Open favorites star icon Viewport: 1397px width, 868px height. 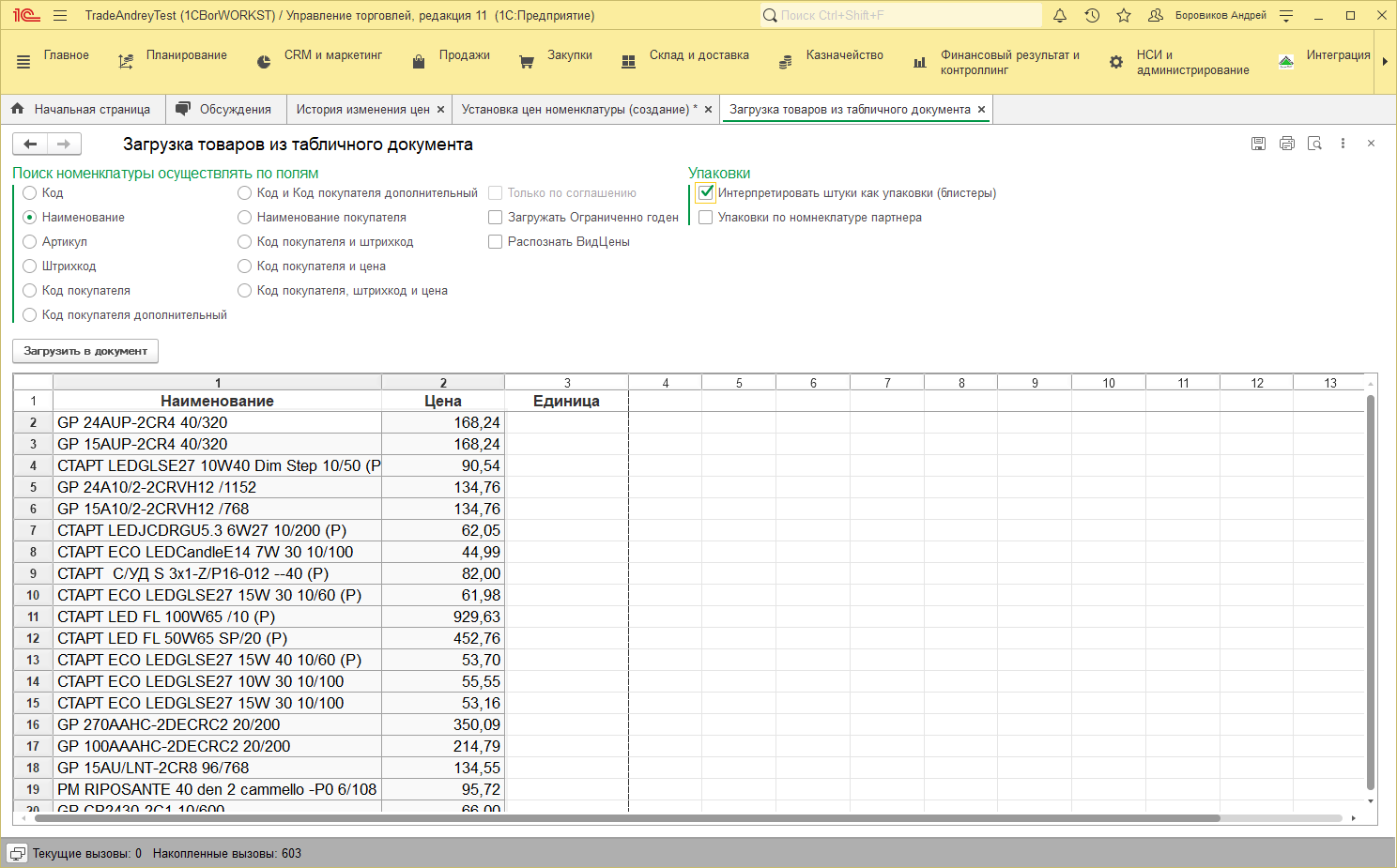pyautogui.click(x=1124, y=16)
